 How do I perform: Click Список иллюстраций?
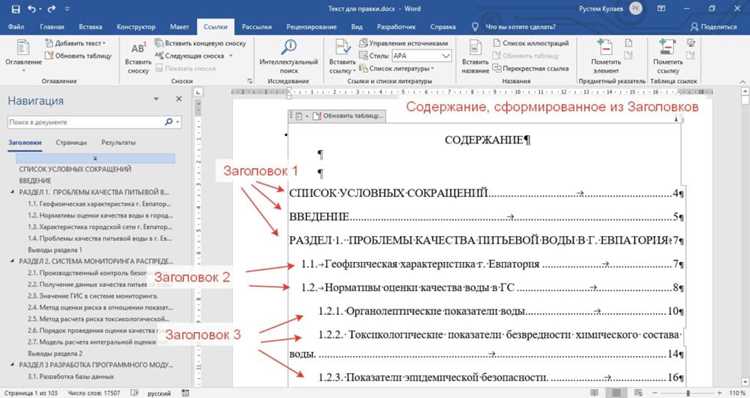coord(531,43)
